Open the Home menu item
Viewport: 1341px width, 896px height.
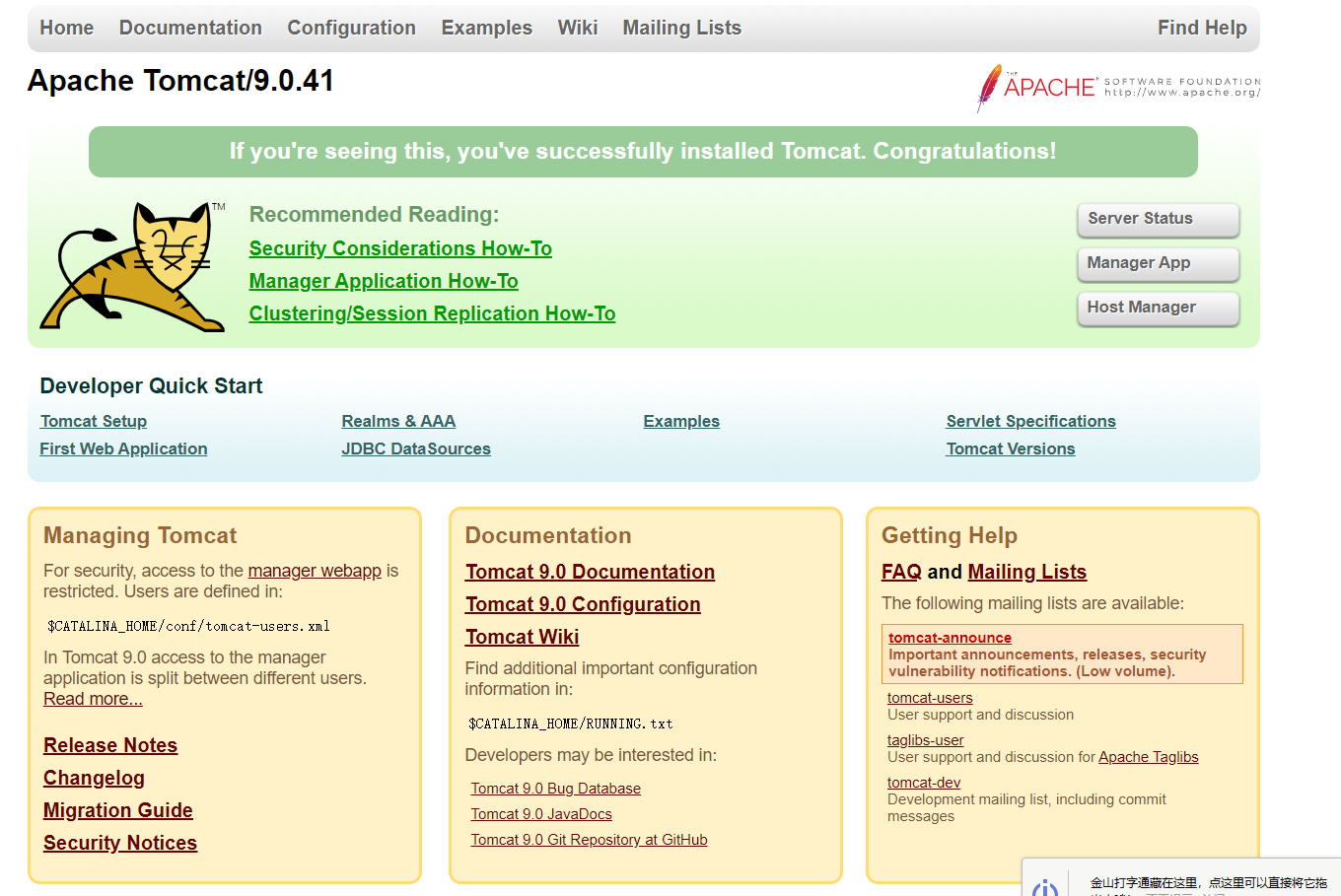(67, 28)
